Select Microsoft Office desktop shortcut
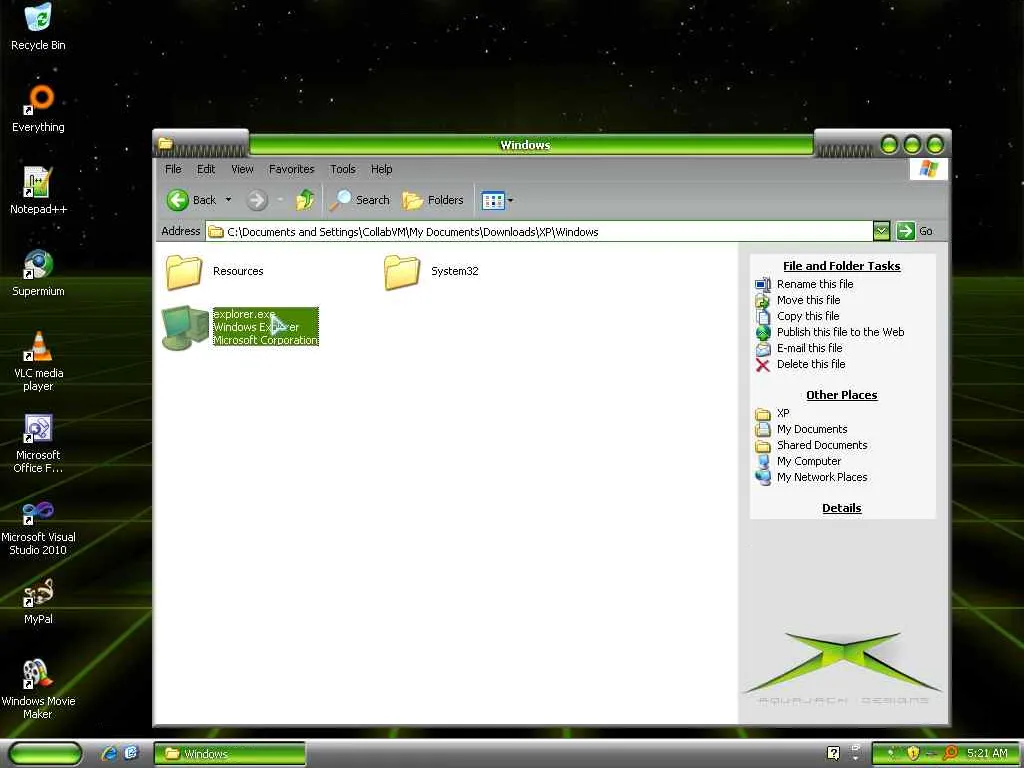The image size is (1024, 768). [38, 443]
